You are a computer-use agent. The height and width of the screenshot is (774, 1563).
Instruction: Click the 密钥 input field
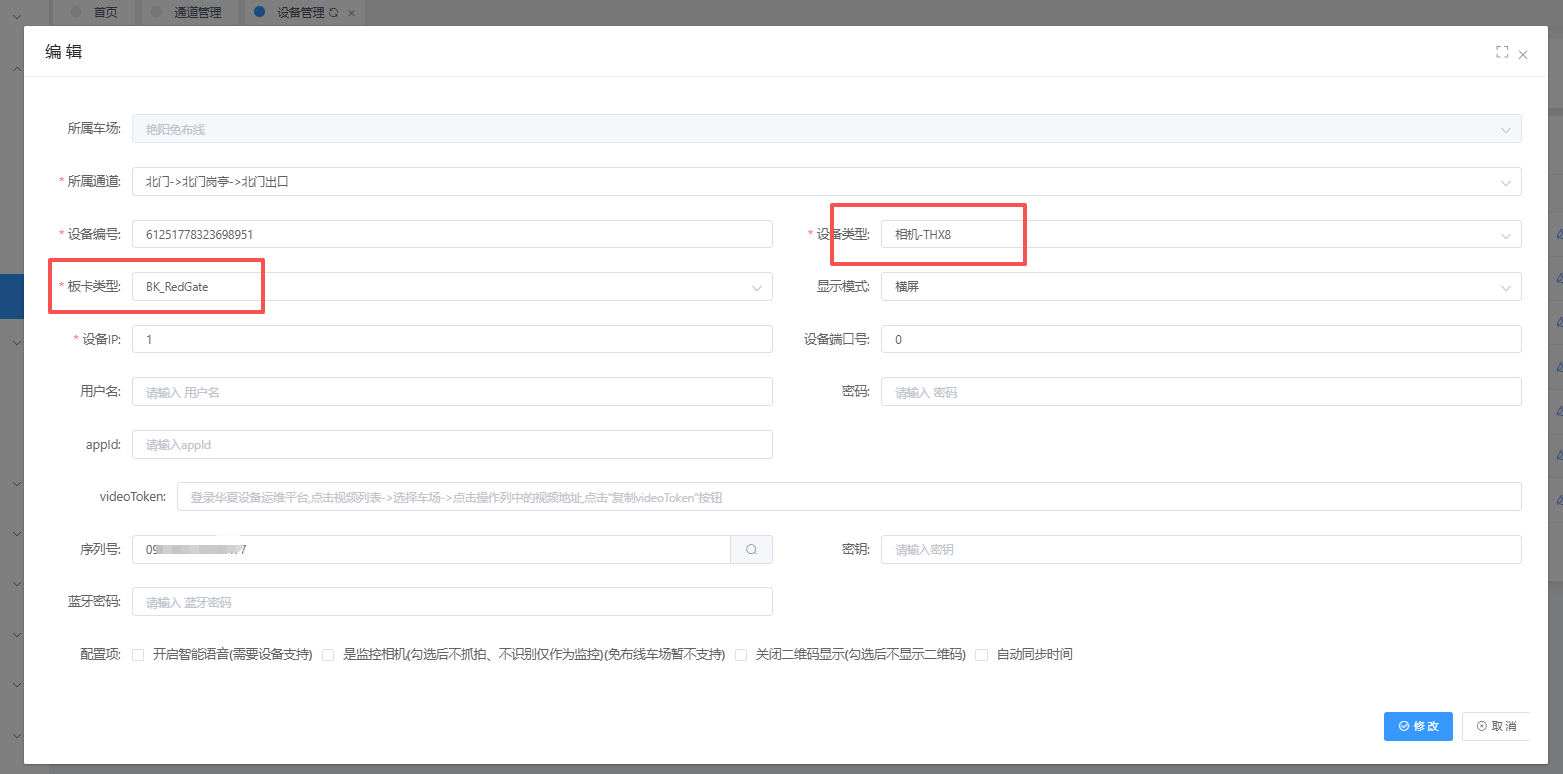[1201, 549]
